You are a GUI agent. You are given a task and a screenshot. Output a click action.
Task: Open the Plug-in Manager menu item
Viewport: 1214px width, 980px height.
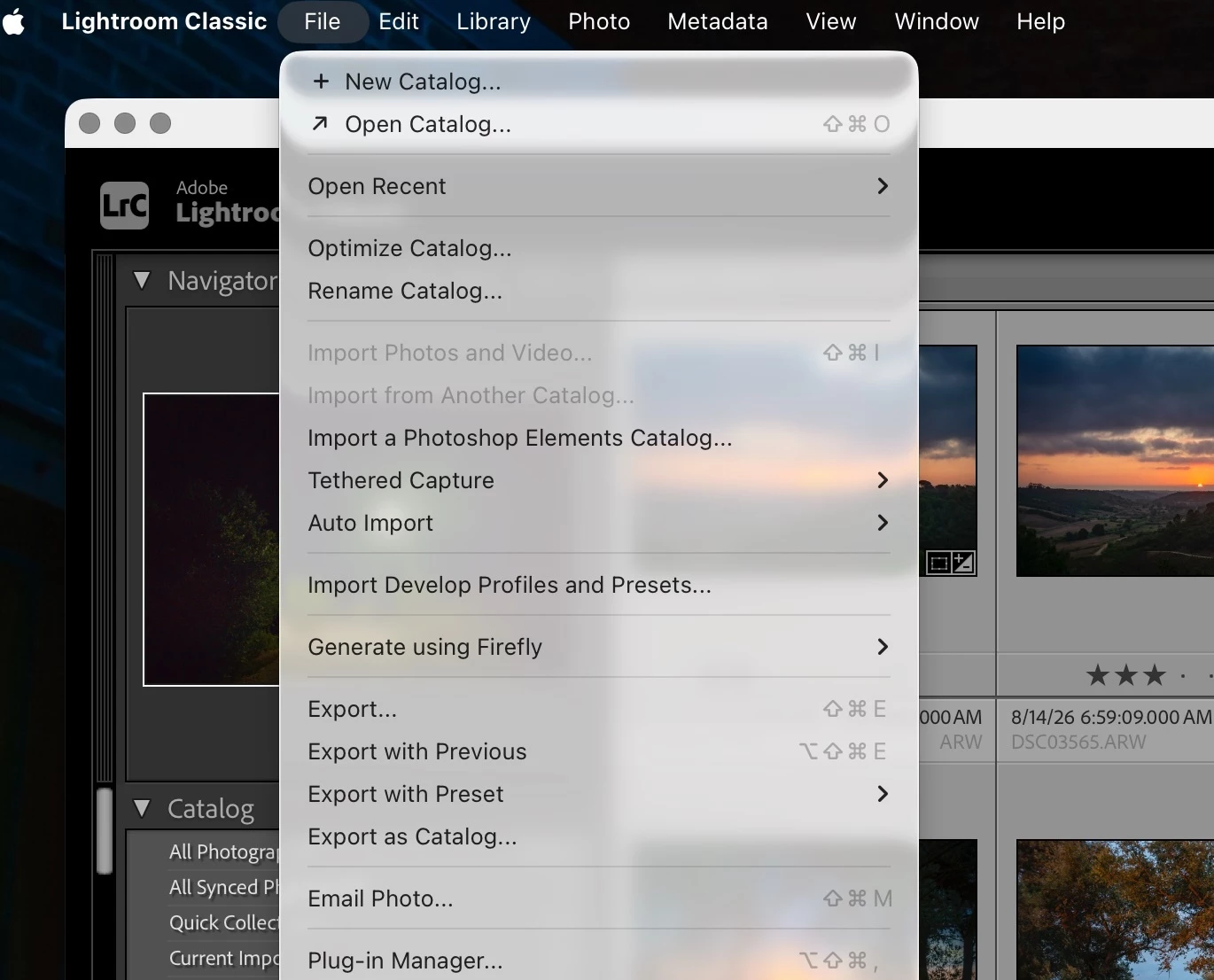[x=599, y=961]
